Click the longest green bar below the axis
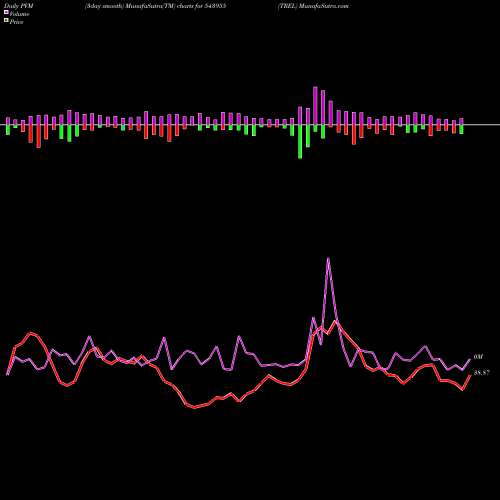The height and width of the screenshot is (500, 500). (300, 142)
